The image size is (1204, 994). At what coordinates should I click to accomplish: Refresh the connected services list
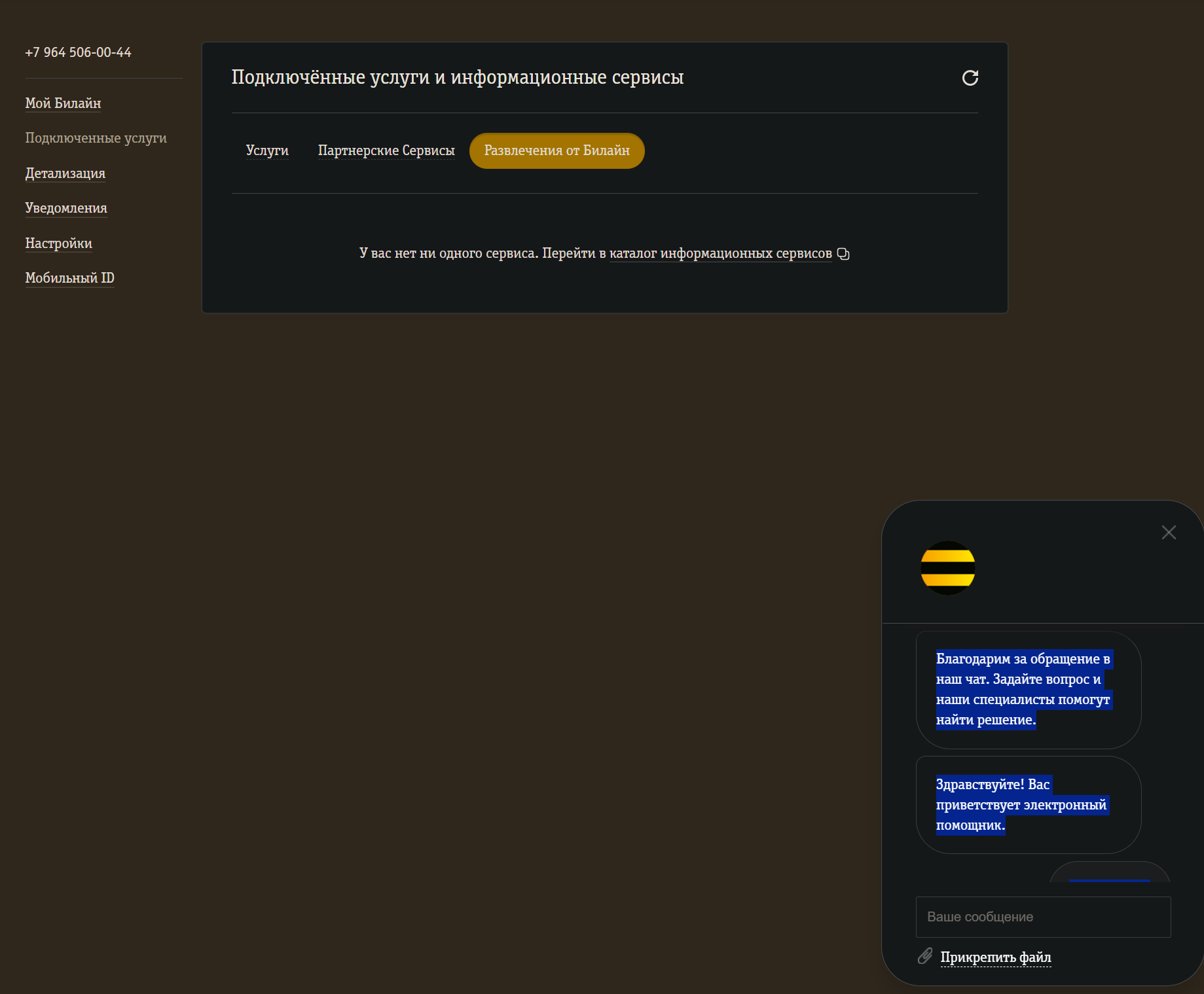pyautogui.click(x=970, y=78)
